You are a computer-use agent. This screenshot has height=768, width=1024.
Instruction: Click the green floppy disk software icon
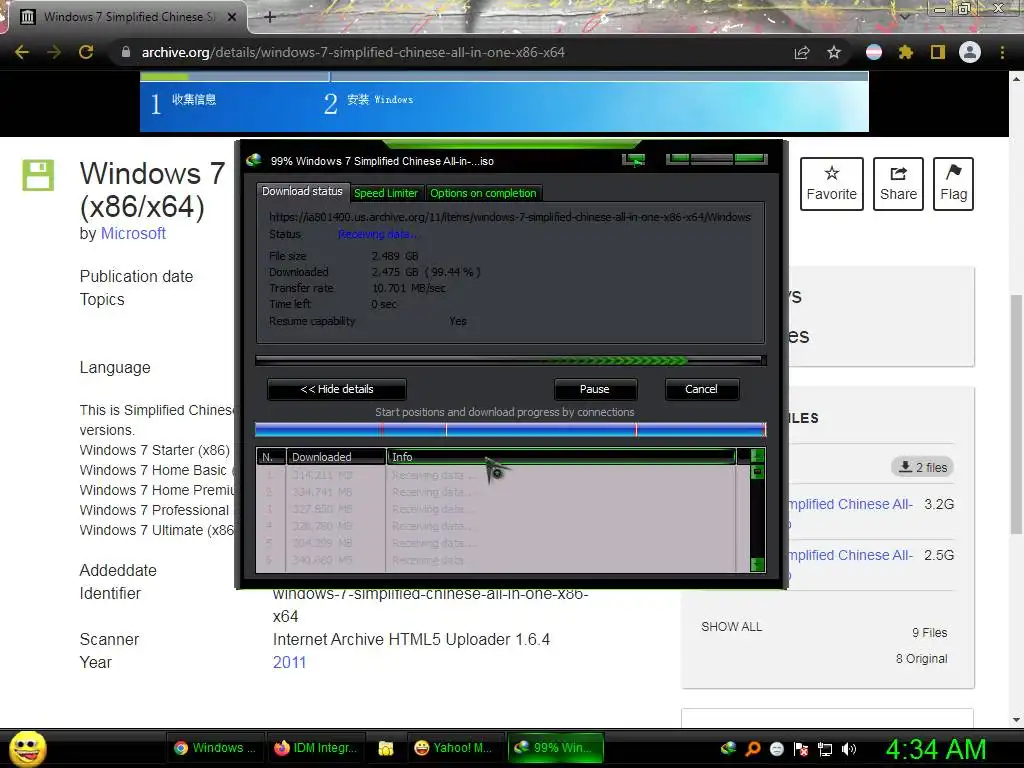[x=38, y=175]
